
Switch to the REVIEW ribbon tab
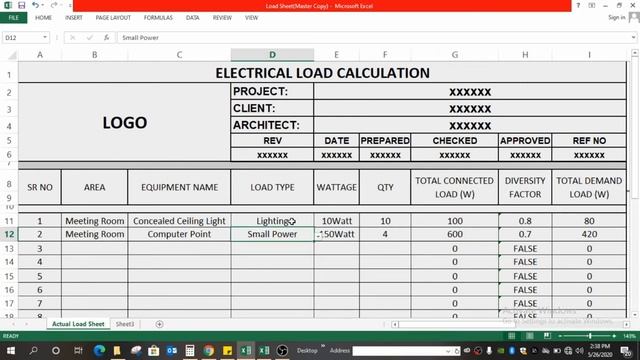(x=222, y=18)
